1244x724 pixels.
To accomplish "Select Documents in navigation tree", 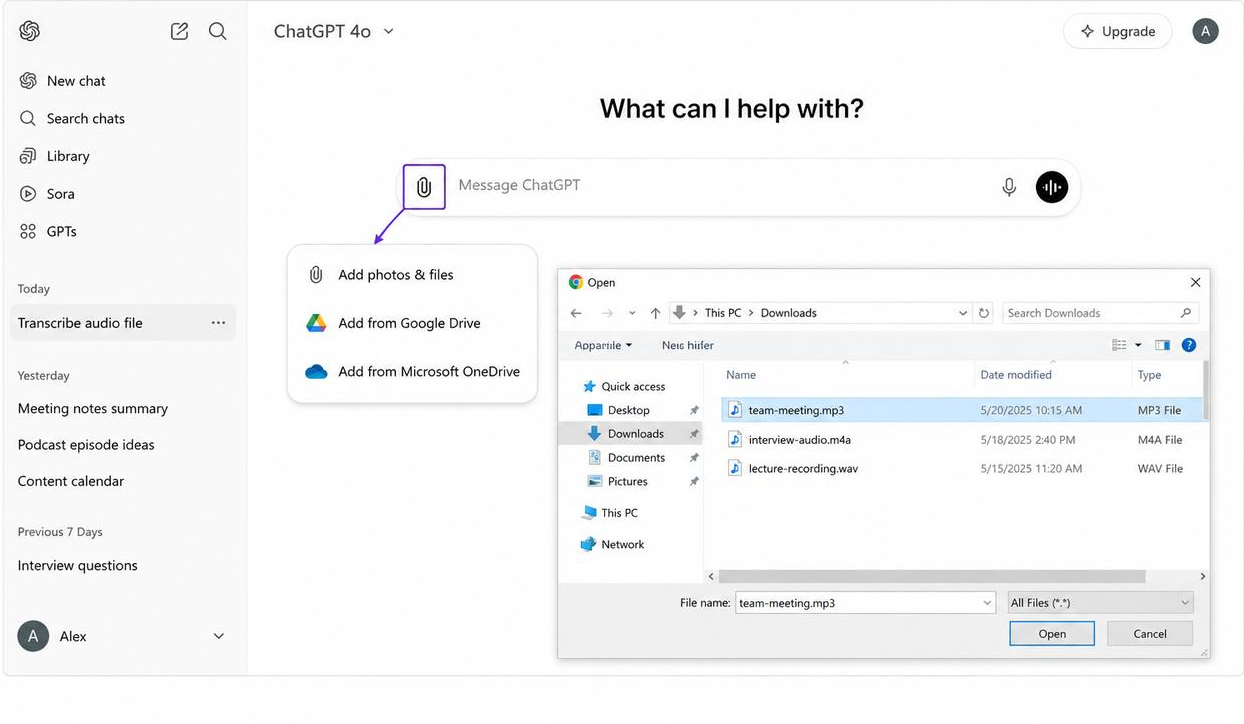I will (x=636, y=458).
